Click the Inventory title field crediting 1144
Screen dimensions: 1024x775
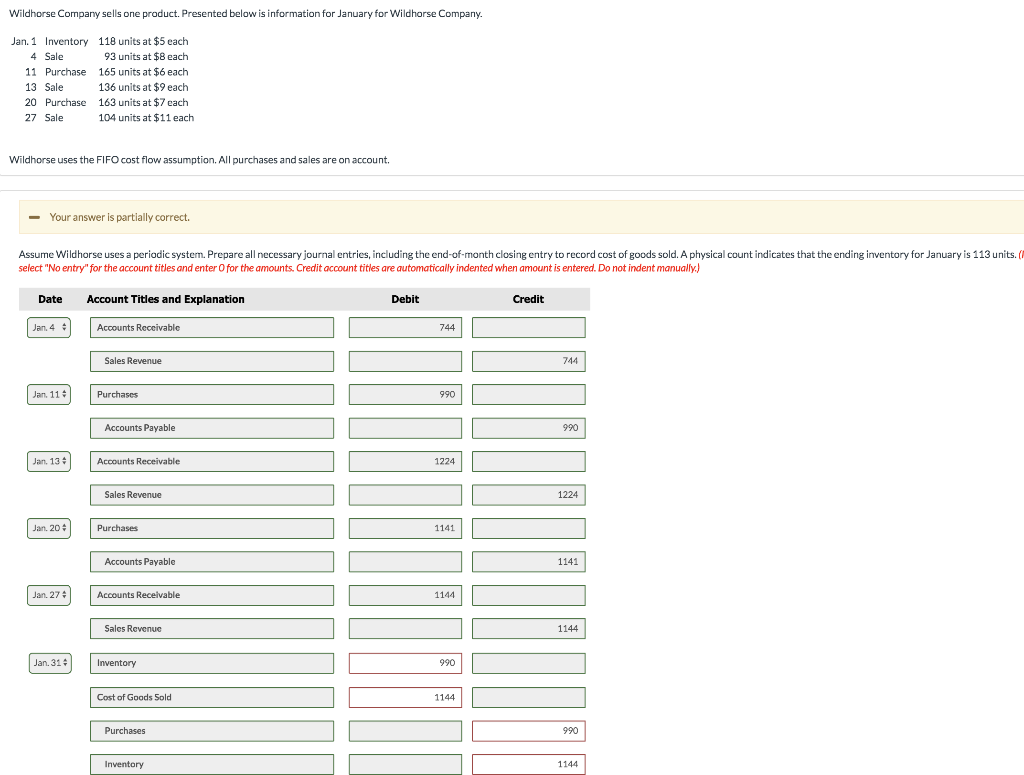212,765
